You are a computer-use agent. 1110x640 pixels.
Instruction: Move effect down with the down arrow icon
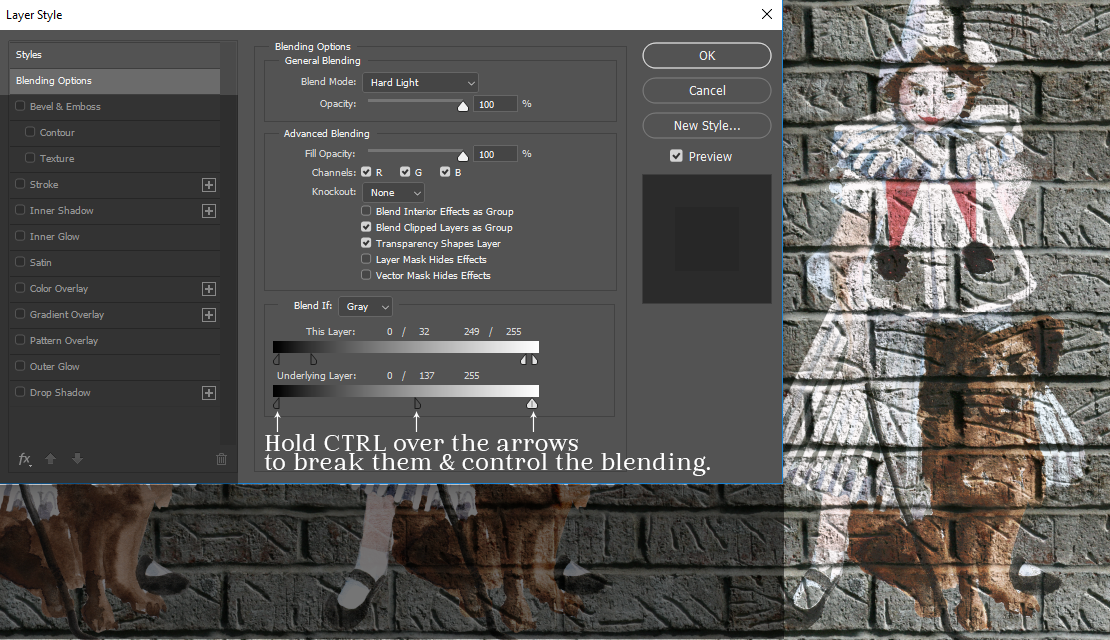pyautogui.click(x=77, y=459)
